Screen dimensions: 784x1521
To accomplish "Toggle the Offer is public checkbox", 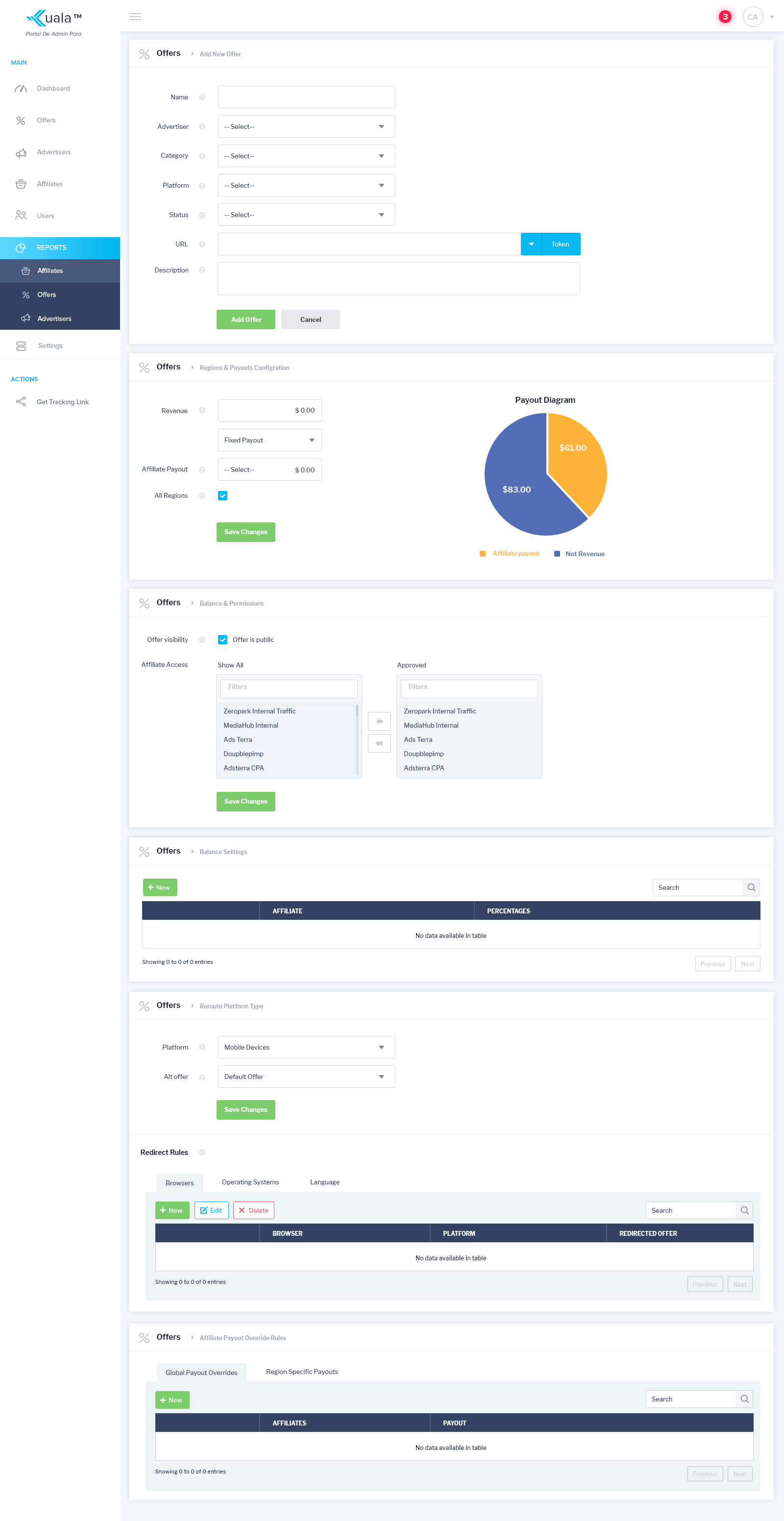I will click(x=222, y=640).
